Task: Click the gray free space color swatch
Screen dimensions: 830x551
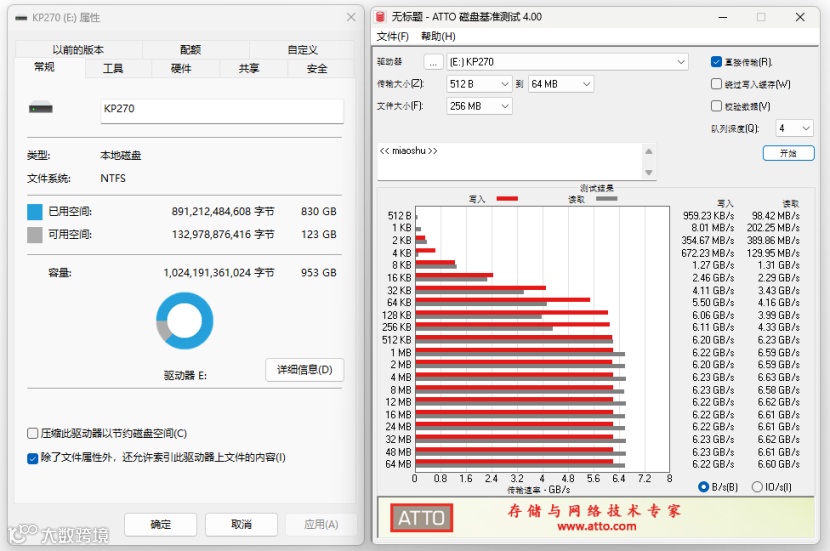Action: click(34, 234)
